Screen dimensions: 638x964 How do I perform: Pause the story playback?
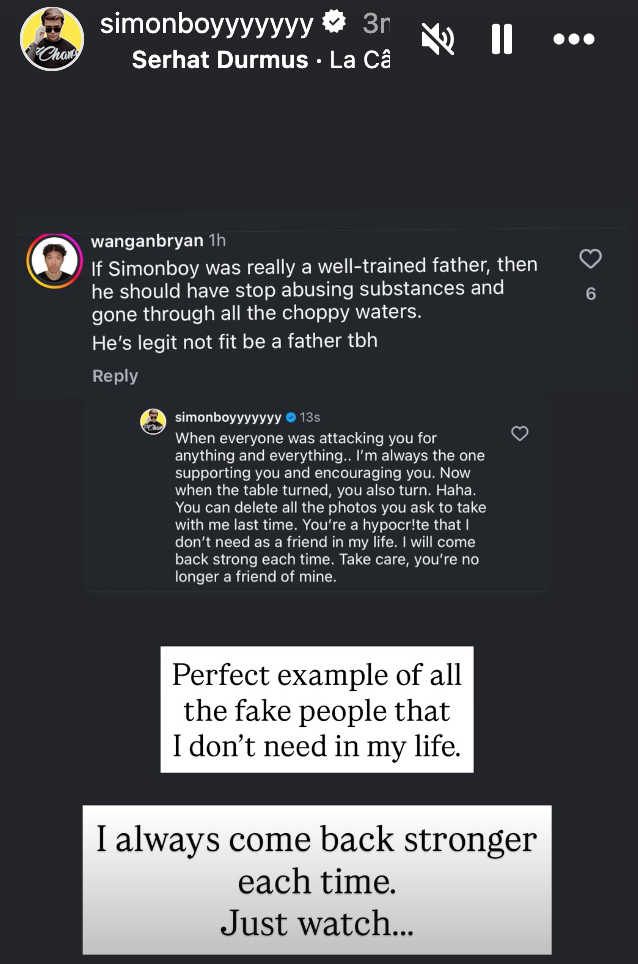click(502, 39)
